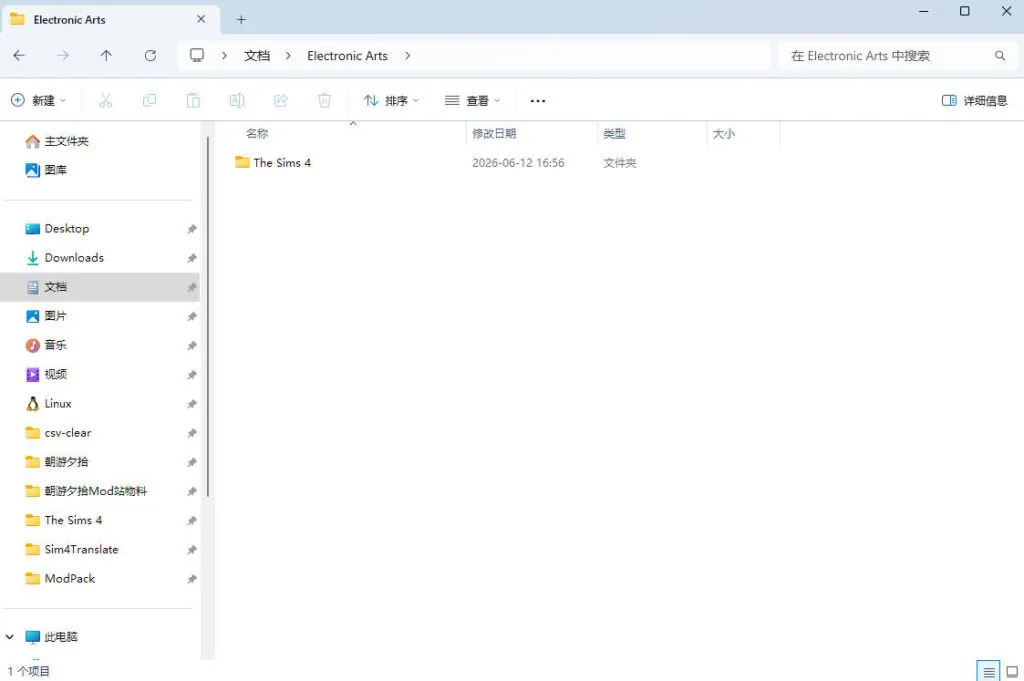This screenshot has width=1024, height=681.
Task: Open the 排序 (Sort) dropdown
Action: click(391, 101)
